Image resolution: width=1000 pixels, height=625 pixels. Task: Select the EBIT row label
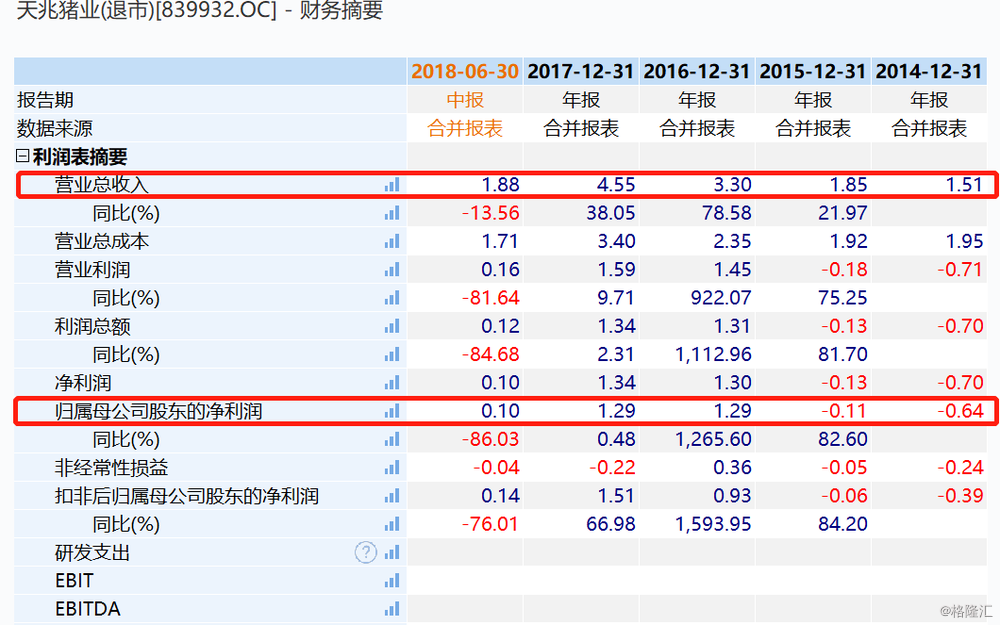tap(74, 580)
